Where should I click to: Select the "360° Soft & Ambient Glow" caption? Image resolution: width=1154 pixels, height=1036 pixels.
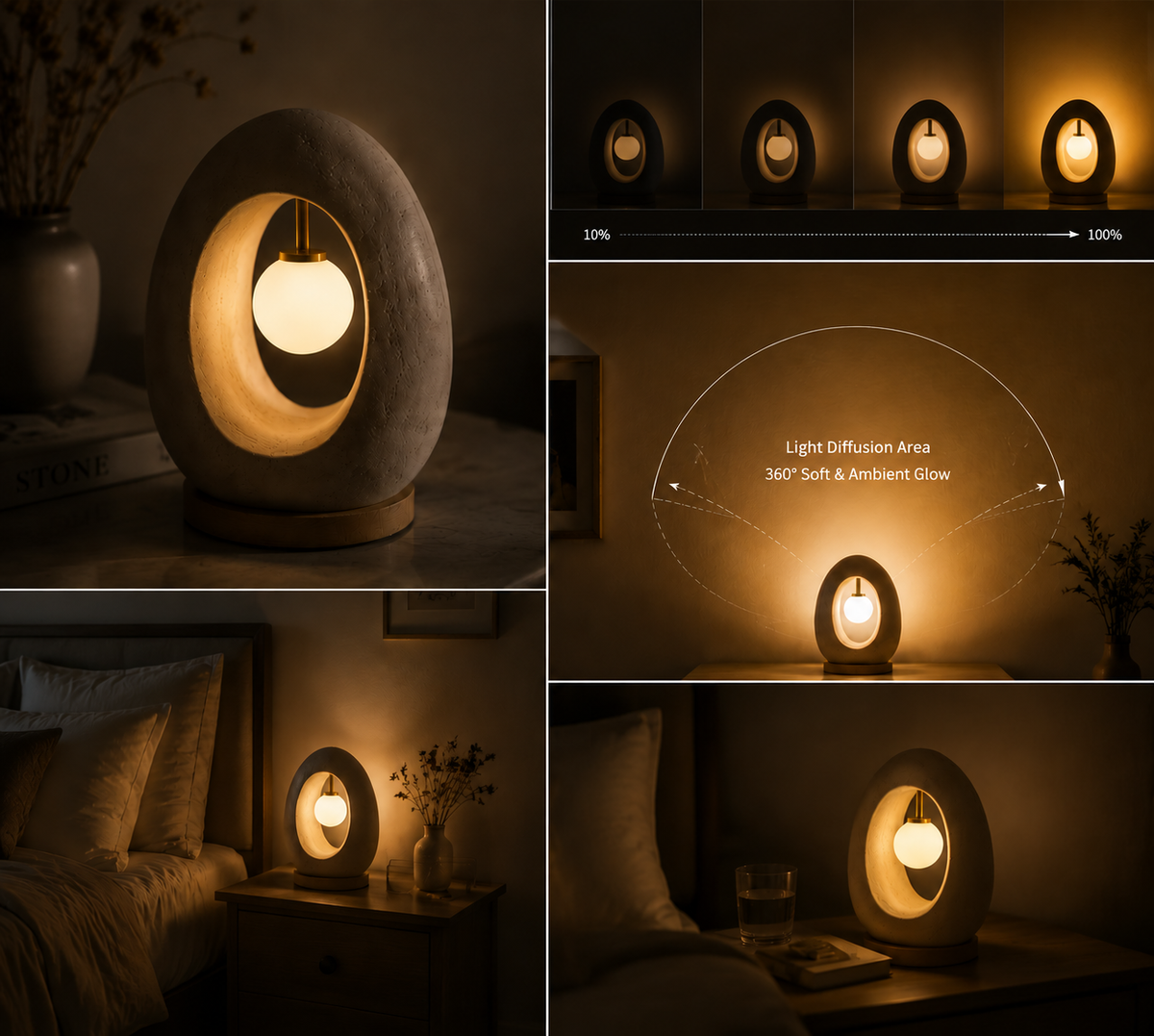pyautogui.click(x=858, y=474)
